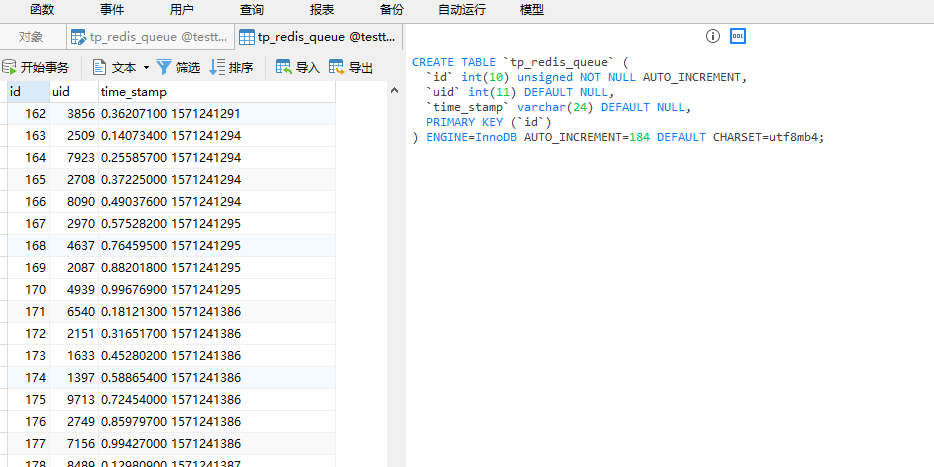Open the 报表 toolbar item

[x=322, y=10]
